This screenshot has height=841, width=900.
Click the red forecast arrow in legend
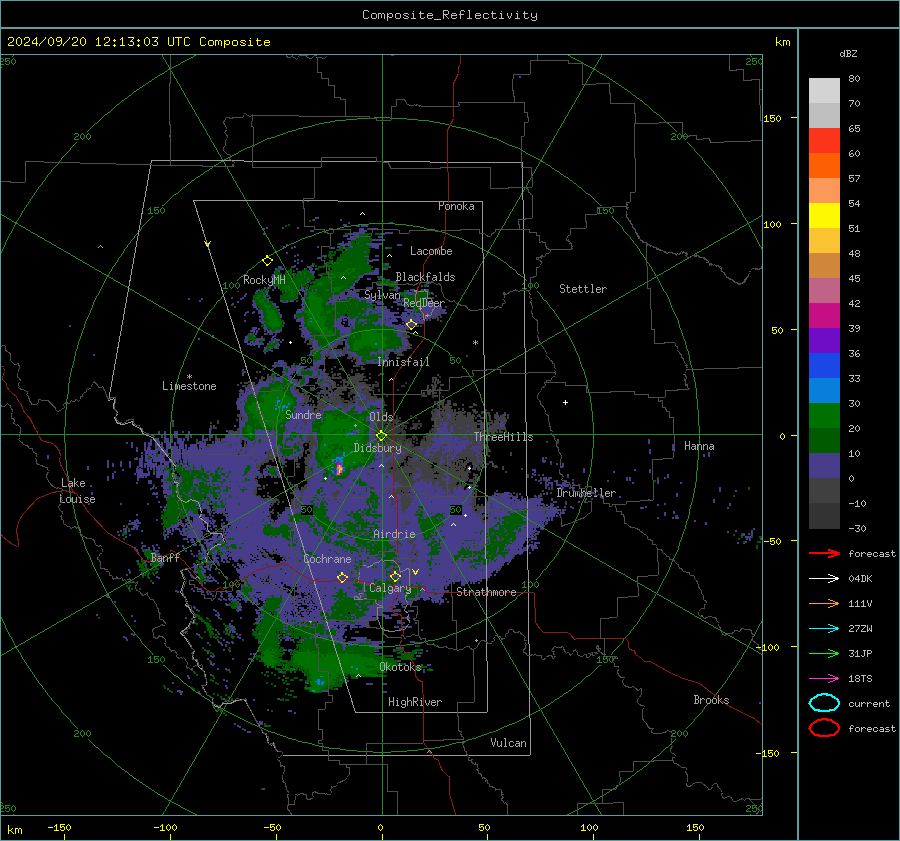click(824, 553)
